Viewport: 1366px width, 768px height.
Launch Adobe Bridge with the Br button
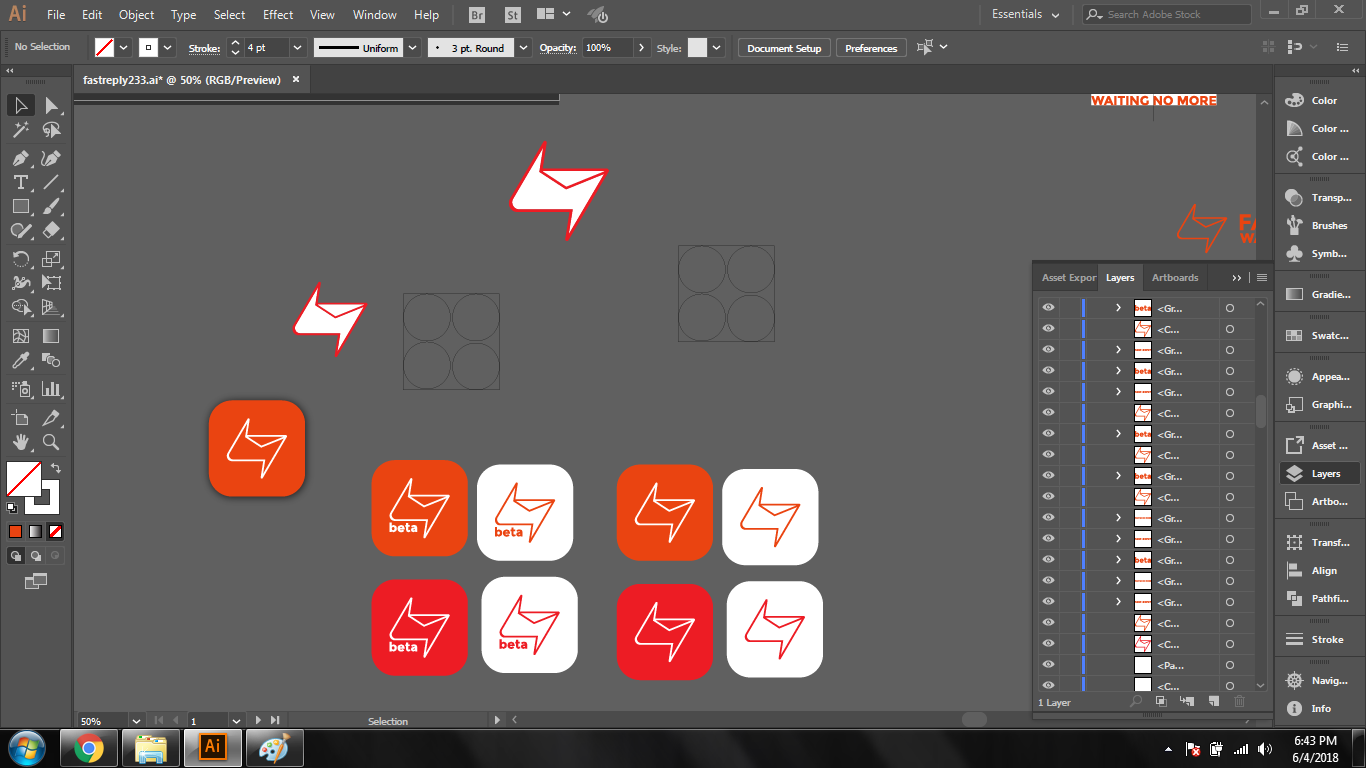(x=477, y=15)
